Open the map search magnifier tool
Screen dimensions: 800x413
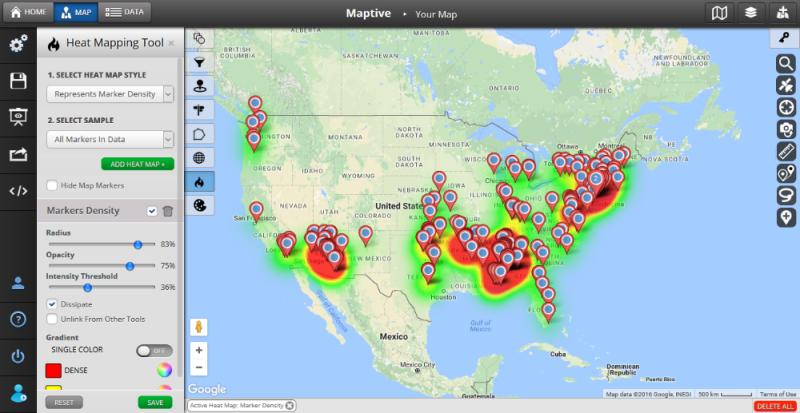(x=785, y=63)
